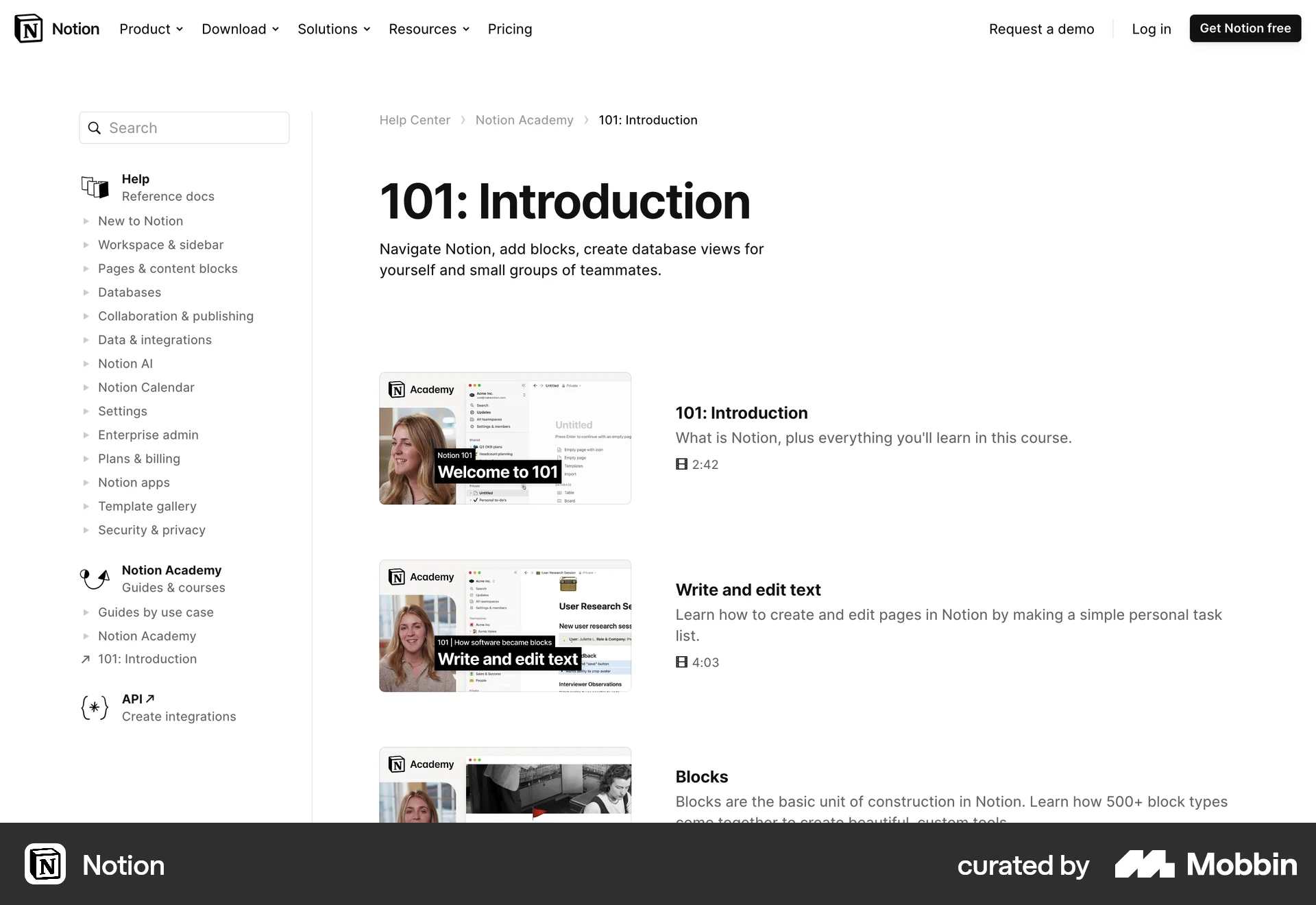
Task: Click the Write and edit text video thumbnail
Action: tap(505, 626)
